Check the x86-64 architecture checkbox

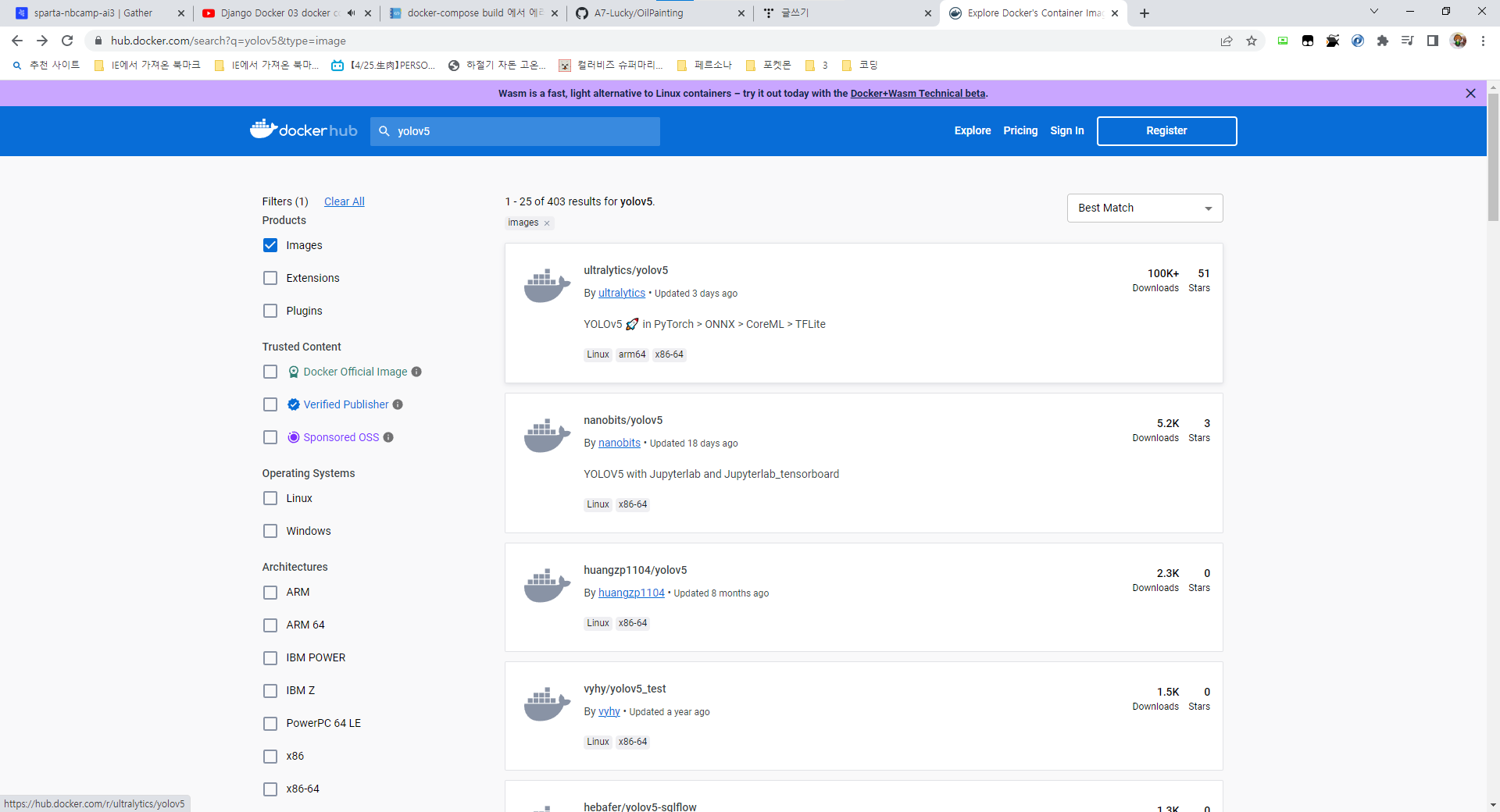(x=270, y=789)
